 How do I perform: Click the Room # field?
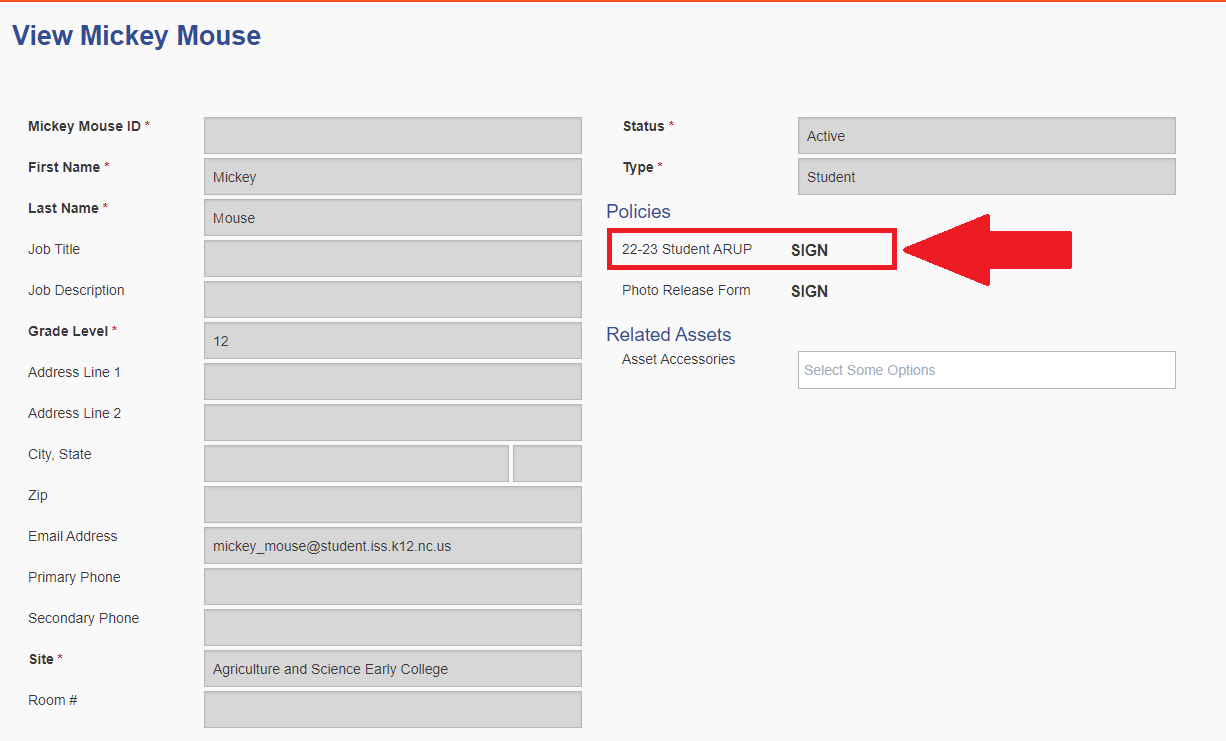tap(393, 710)
